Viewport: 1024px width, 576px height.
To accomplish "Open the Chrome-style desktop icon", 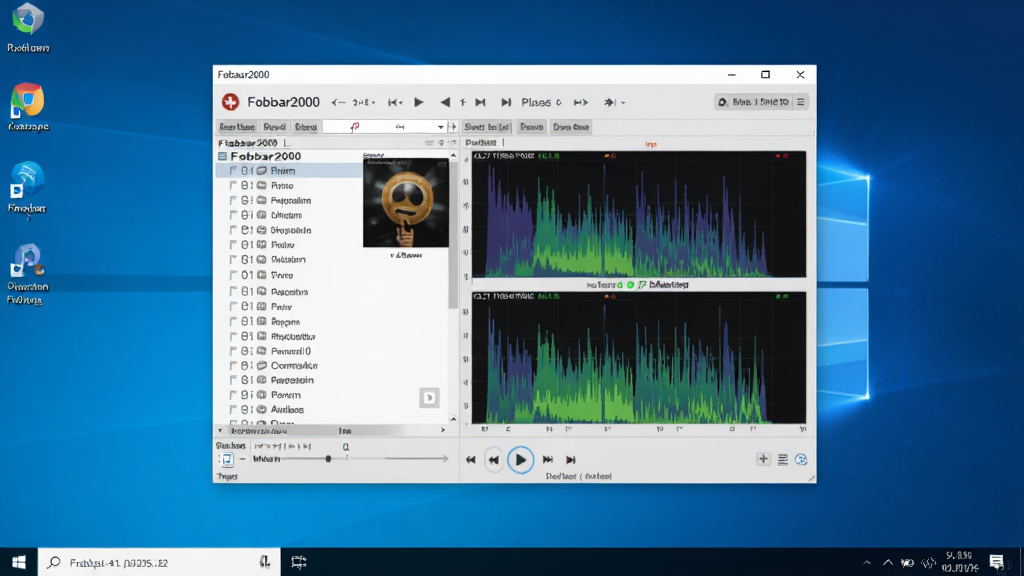I will (27, 101).
